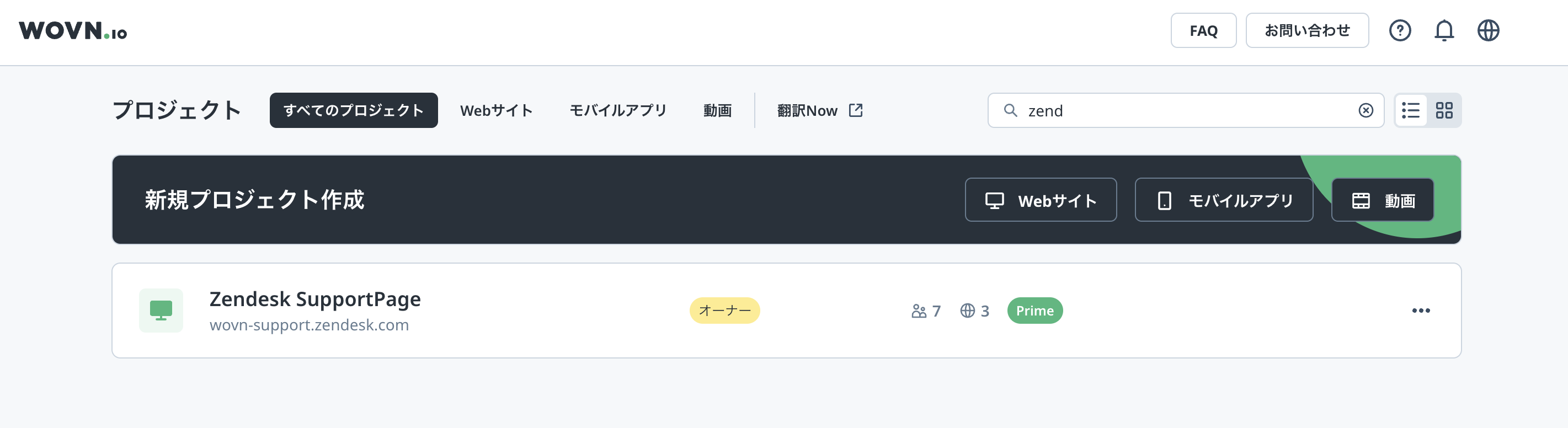
Task: Filter projects by Webサイト tab
Action: point(496,110)
